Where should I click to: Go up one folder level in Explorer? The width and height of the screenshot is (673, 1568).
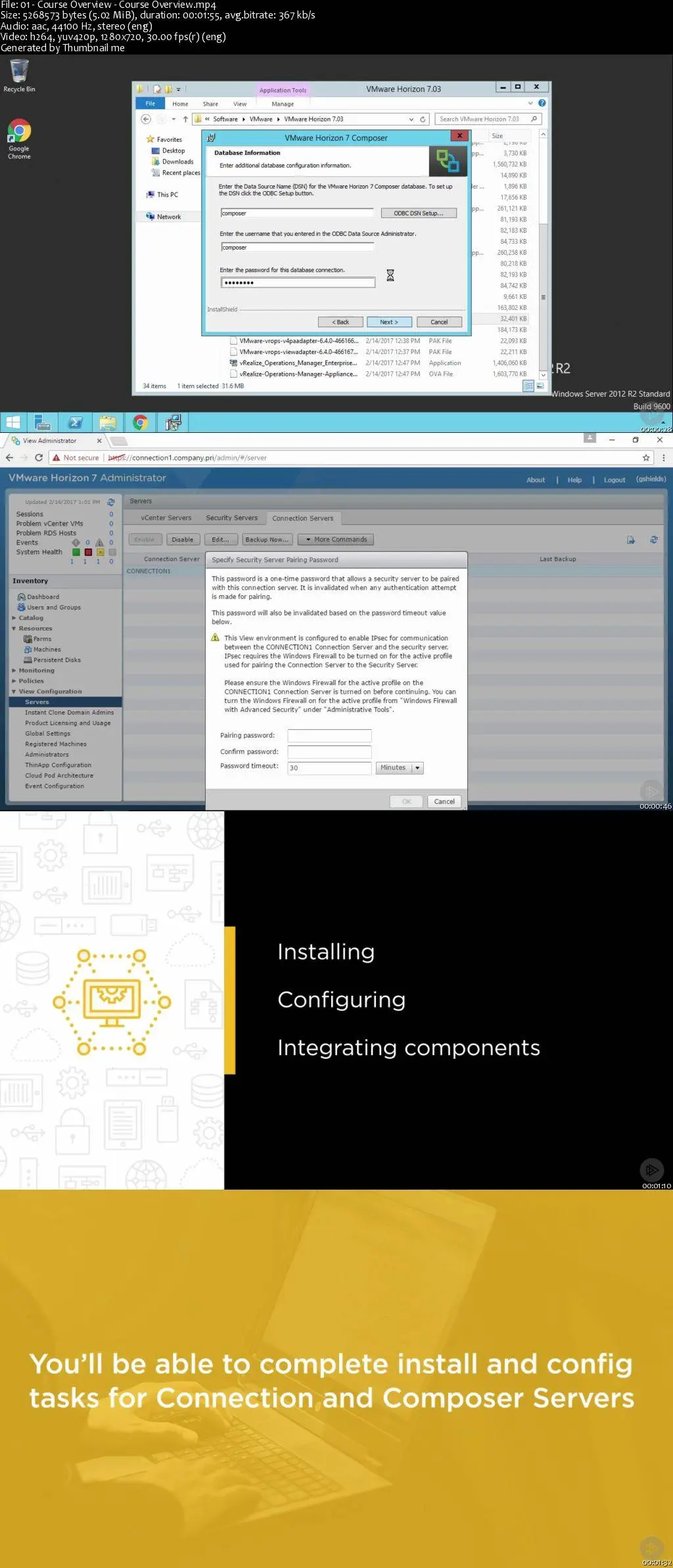(185, 119)
